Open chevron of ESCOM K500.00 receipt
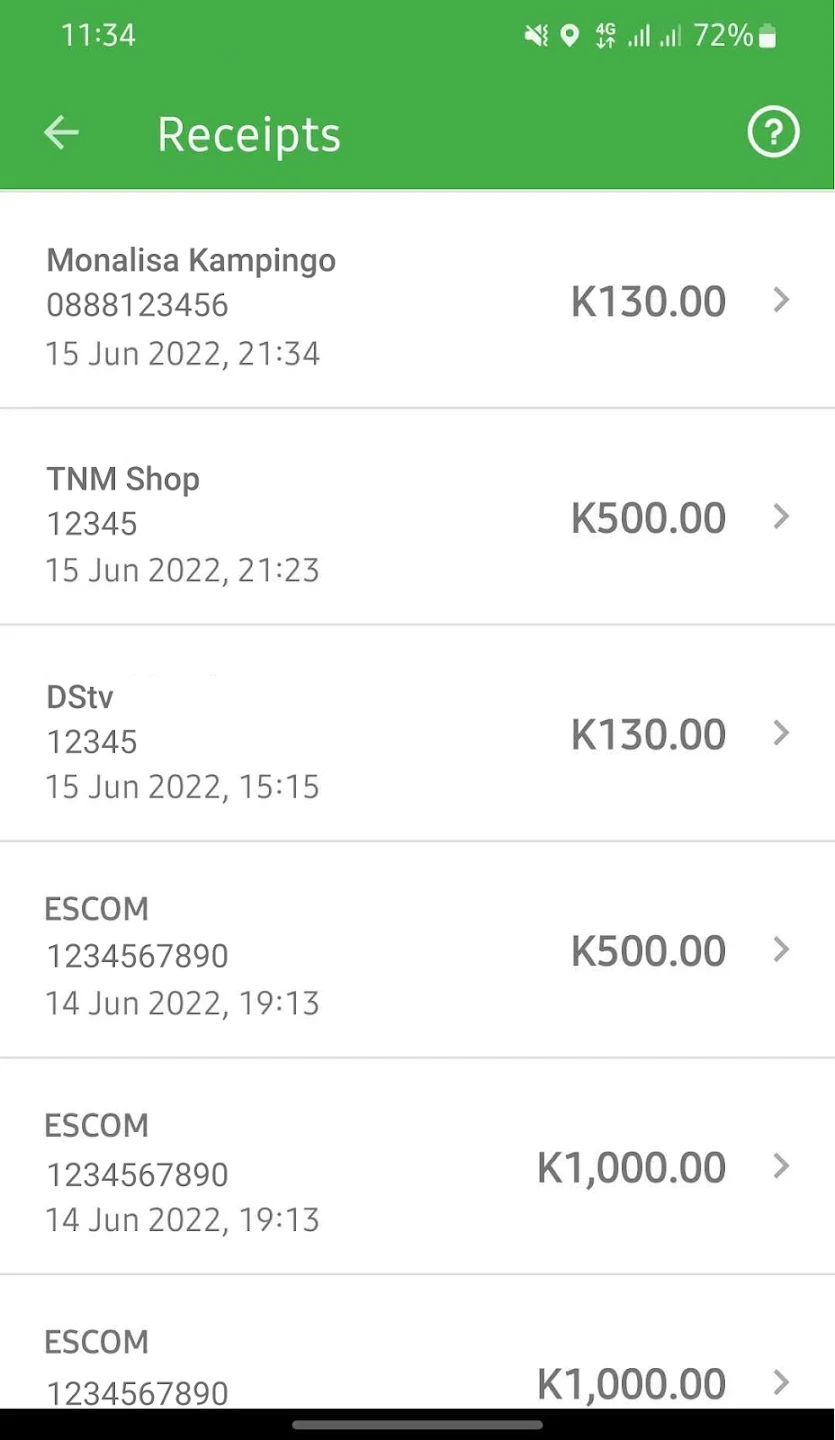Screen dimensions: 835x1440 pyautogui.click(x=782, y=950)
